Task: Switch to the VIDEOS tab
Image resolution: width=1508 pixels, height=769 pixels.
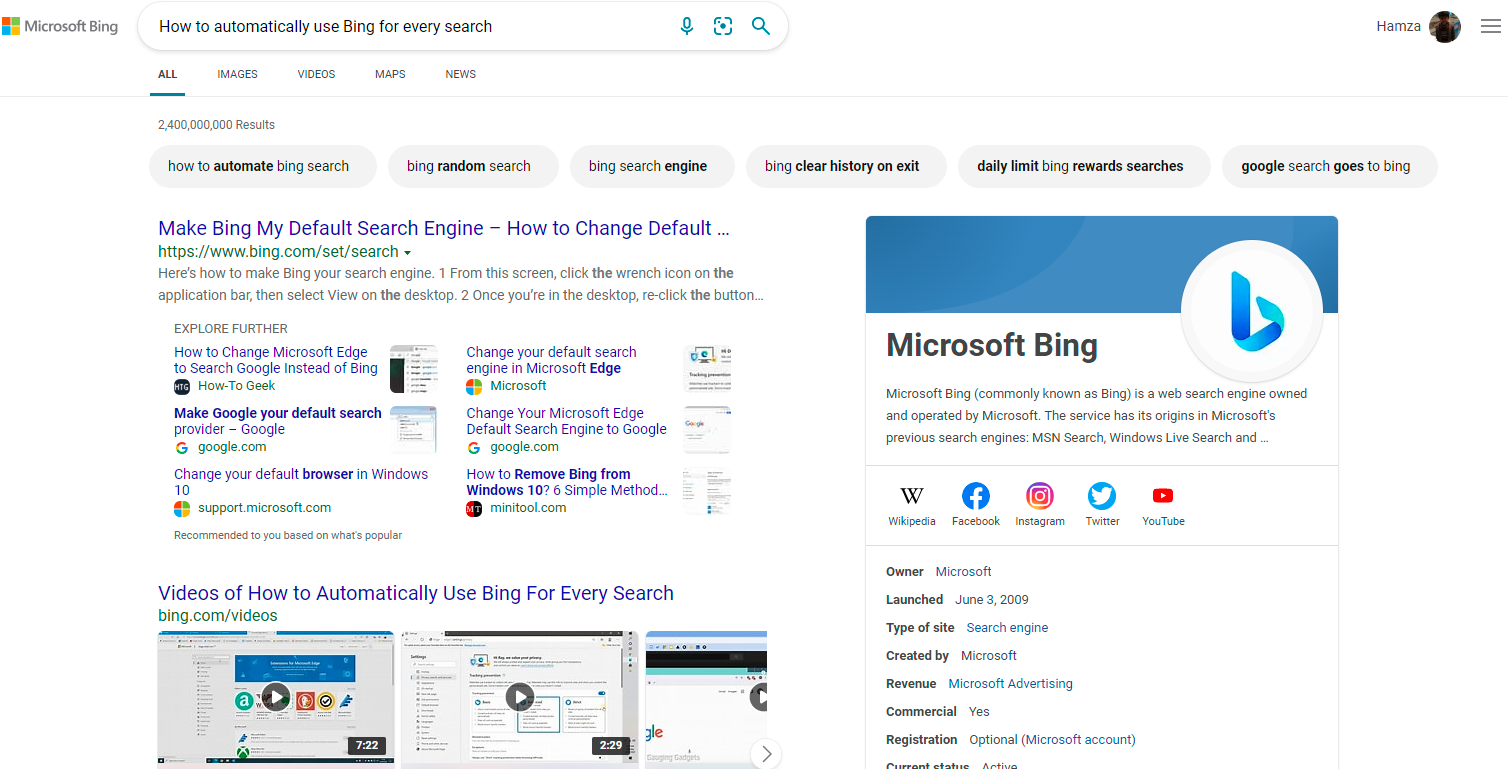Action: click(x=316, y=74)
